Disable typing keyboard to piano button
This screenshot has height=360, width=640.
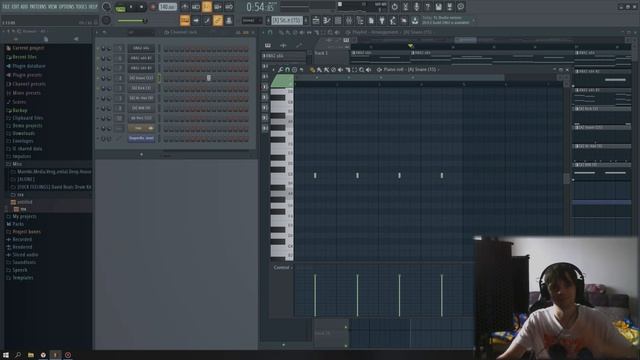click(x=185, y=20)
